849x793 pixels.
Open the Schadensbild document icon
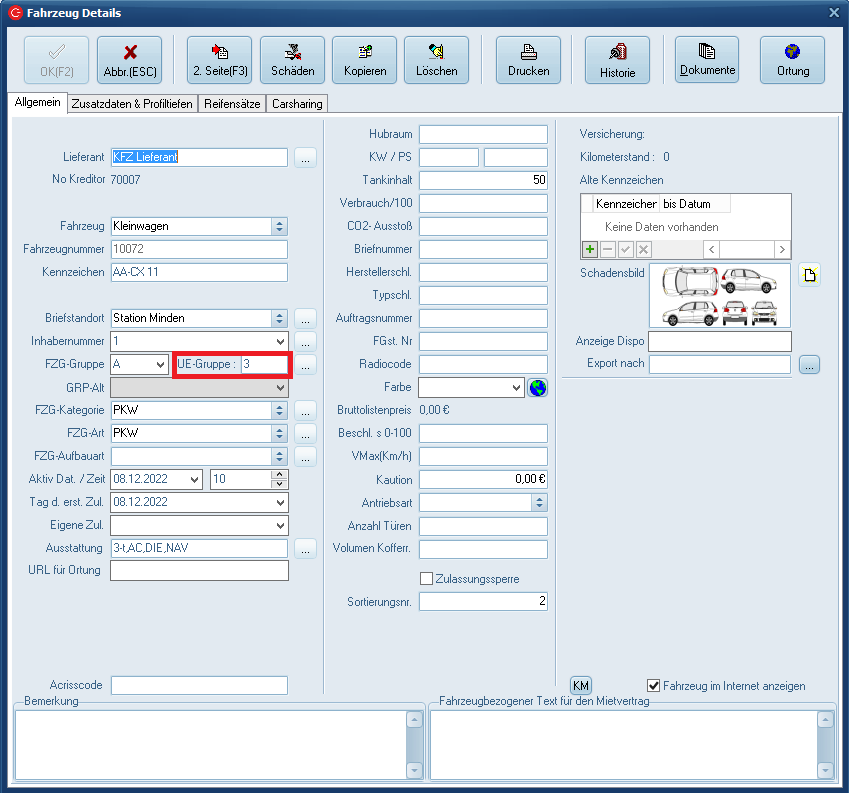(x=809, y=275)
